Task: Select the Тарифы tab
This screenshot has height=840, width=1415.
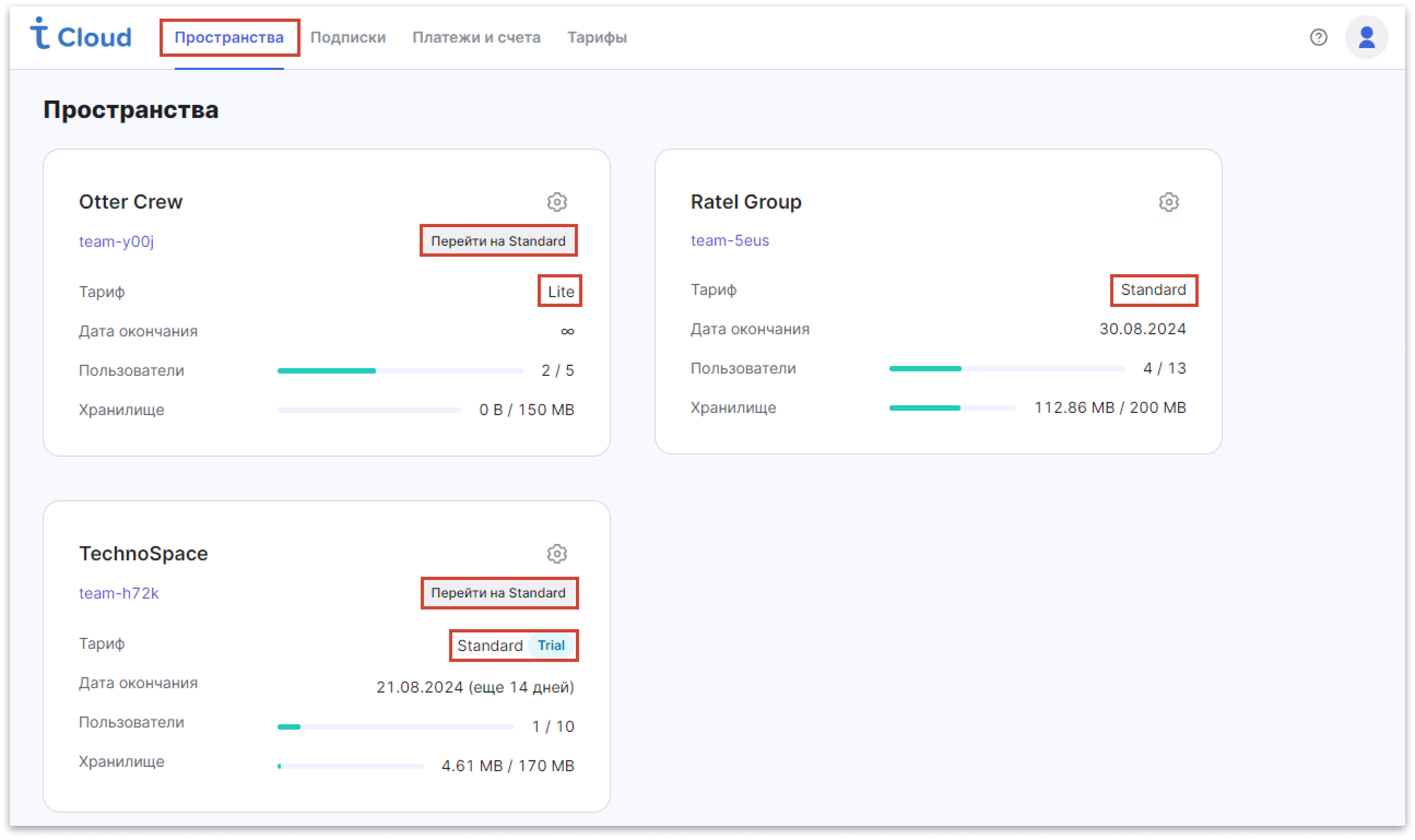Action: point(597,37)
